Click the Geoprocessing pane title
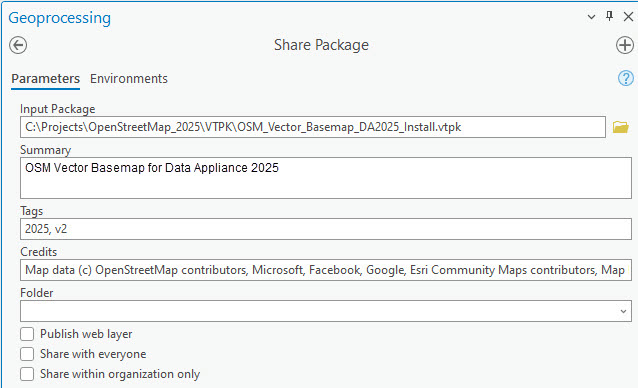This screenshot has width=638, height=388. tap(59, 18)
